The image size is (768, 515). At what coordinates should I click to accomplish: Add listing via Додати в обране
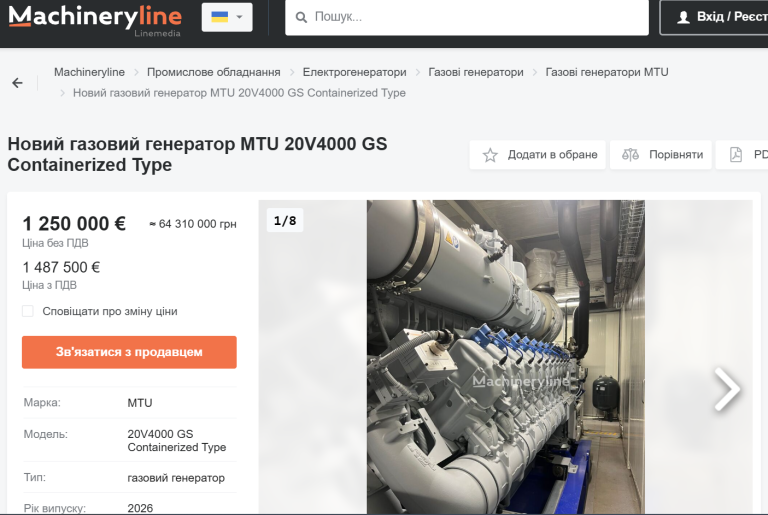[x=537, y=155]
